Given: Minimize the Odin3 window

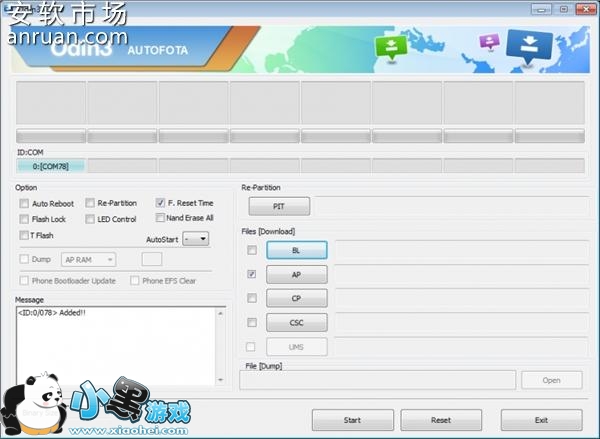Looking at the screenshot, I should click(541, 9).
